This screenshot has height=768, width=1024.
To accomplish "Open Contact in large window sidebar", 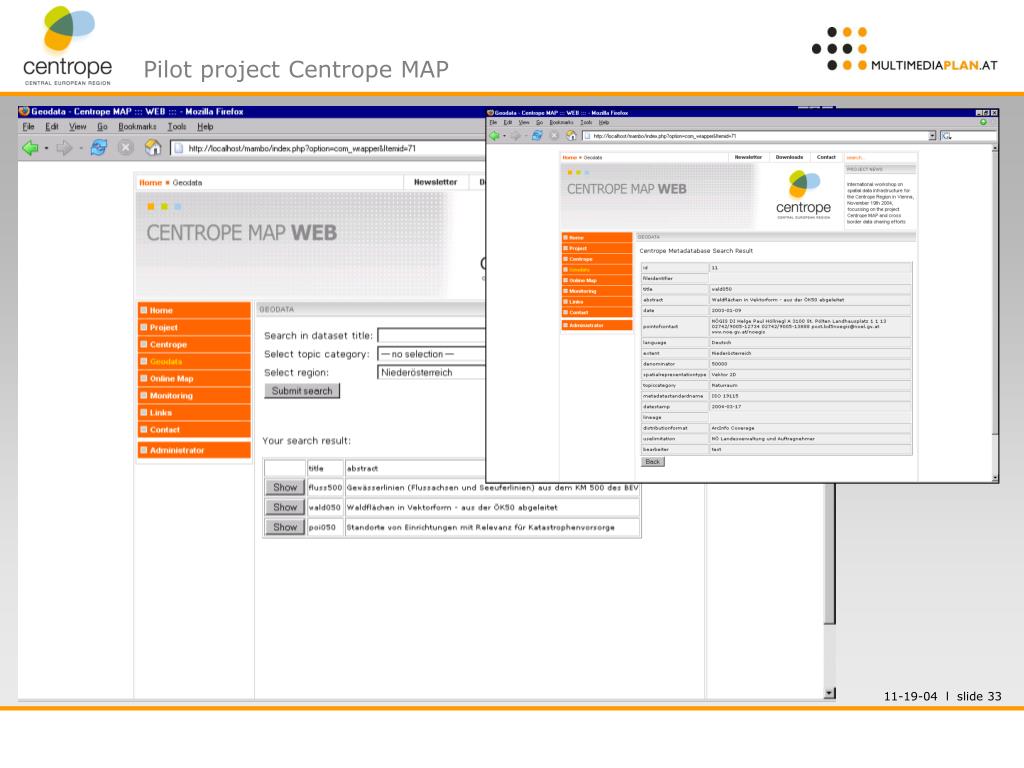I will click(194, 429).
